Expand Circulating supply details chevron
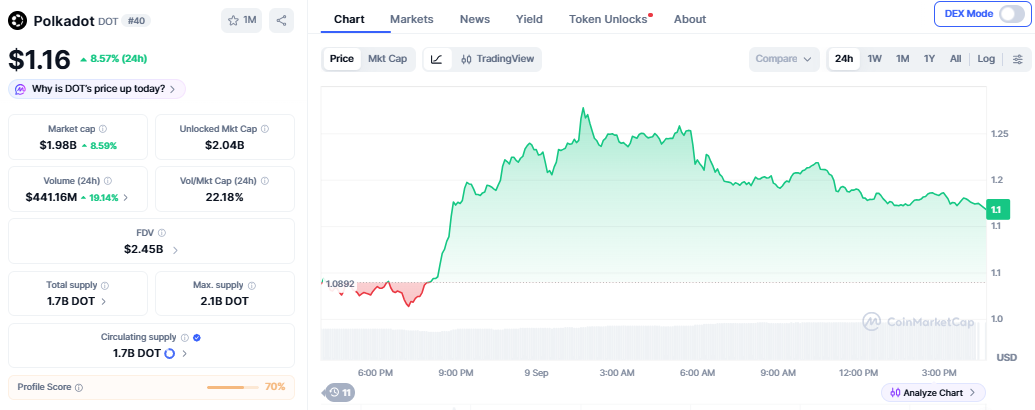 [x=184, y=353]
